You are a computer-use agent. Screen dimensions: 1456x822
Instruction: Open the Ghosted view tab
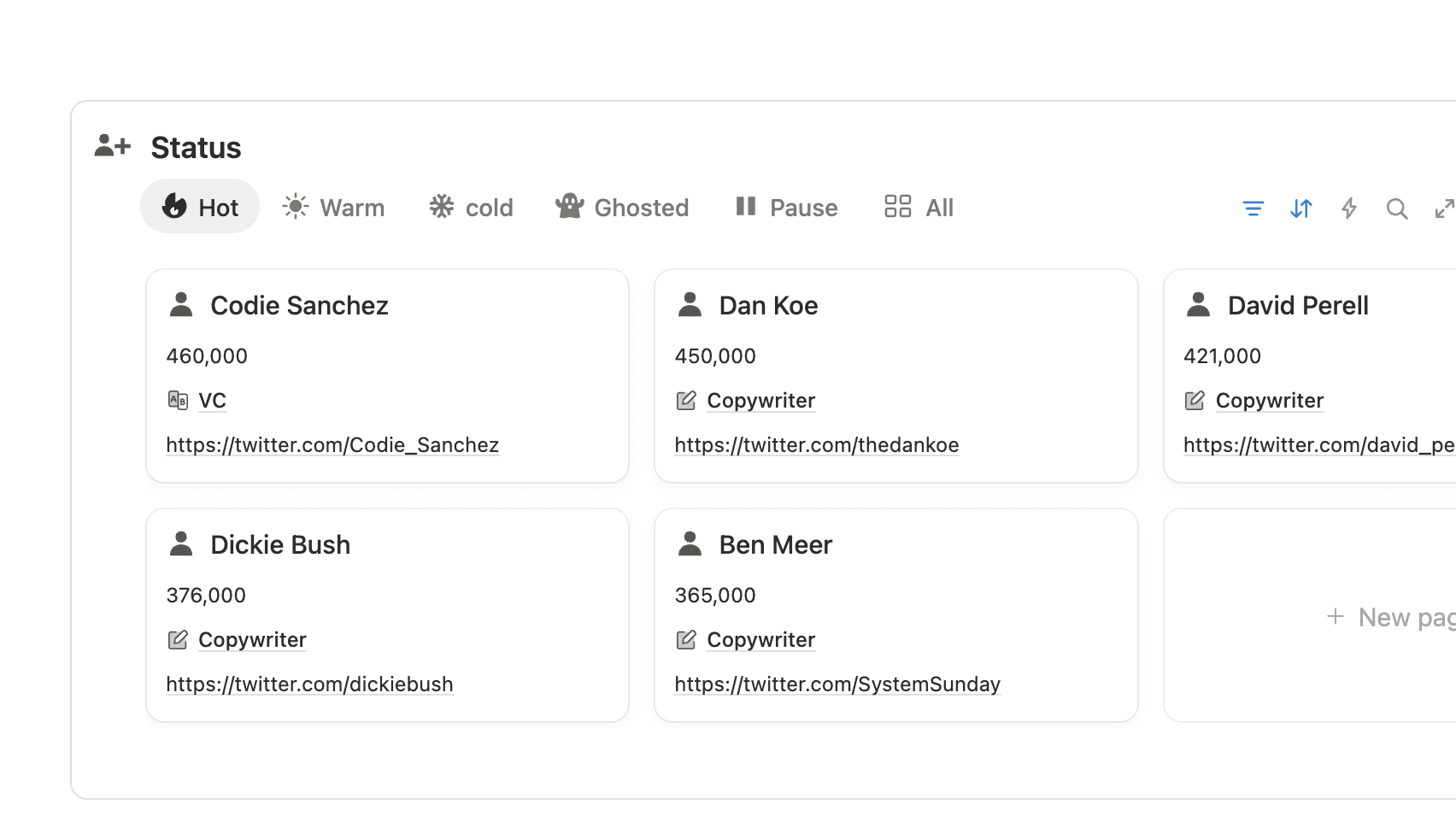coord(622,207)
